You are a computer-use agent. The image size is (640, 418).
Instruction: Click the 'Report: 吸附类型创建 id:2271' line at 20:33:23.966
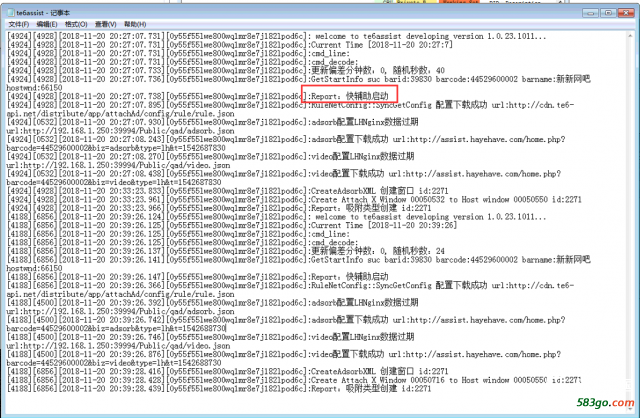click(x=219, y=208)
